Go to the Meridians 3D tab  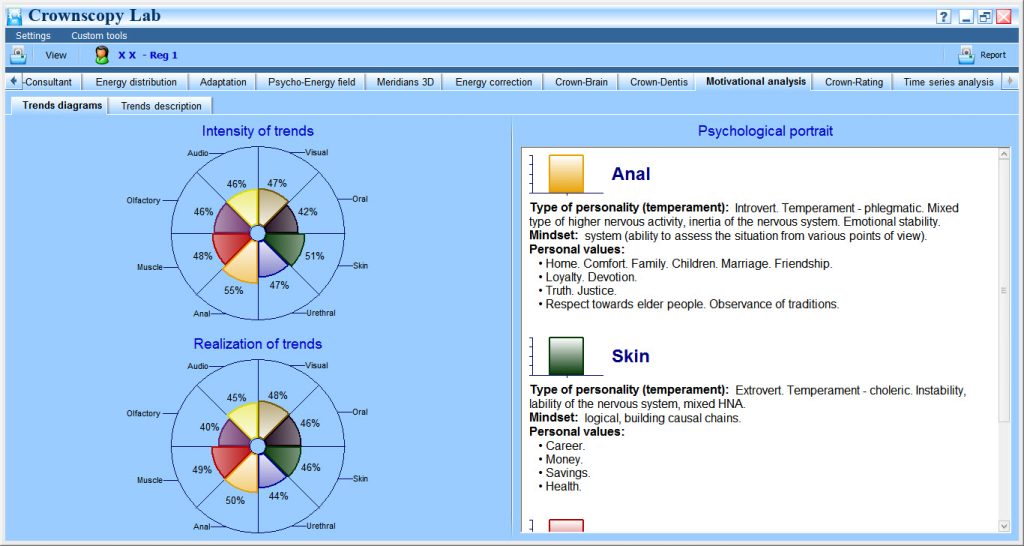(x=405, y=82)
